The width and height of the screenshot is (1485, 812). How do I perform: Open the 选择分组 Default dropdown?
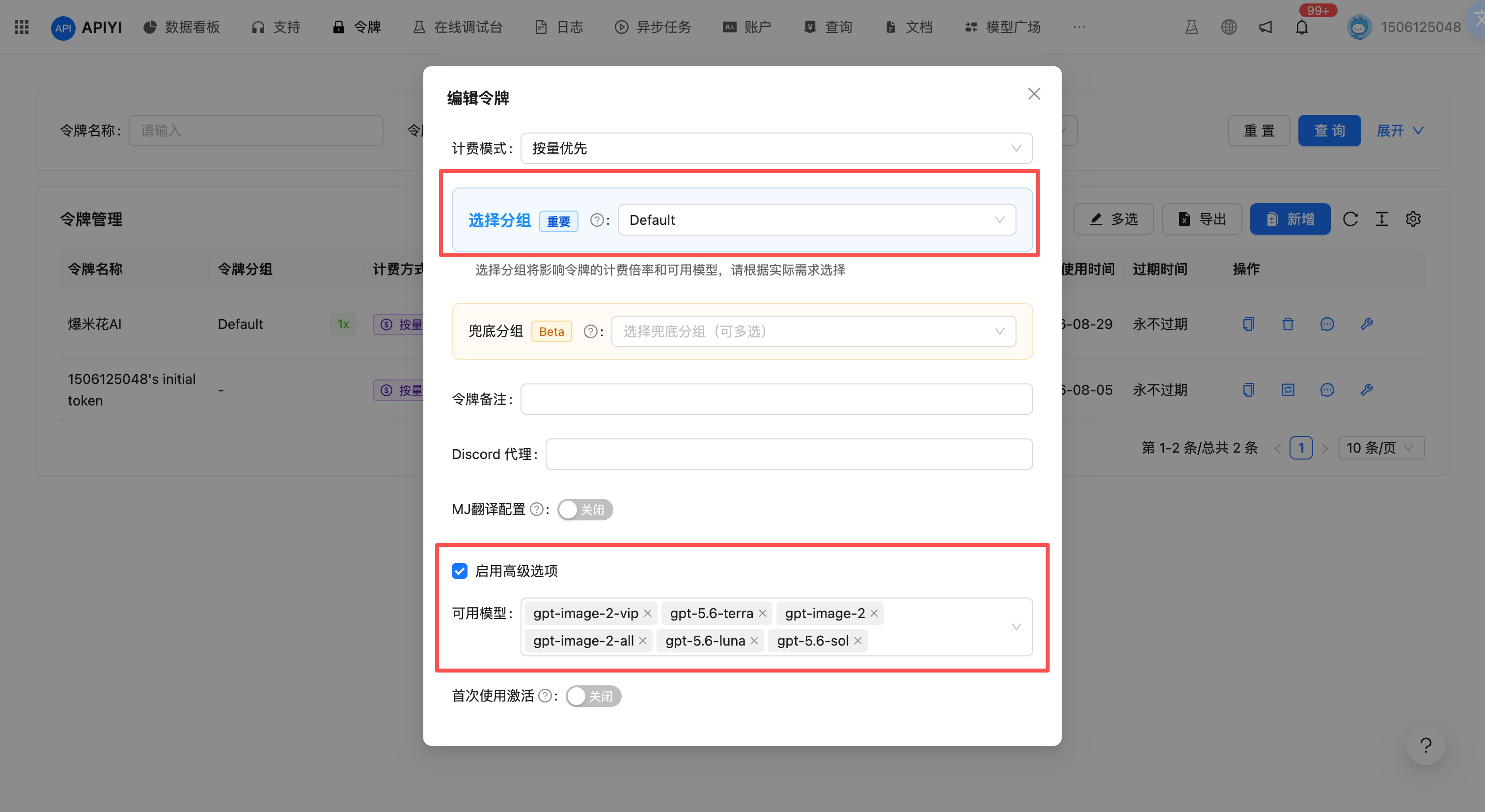pyautogui.click(x=816, y=220)
